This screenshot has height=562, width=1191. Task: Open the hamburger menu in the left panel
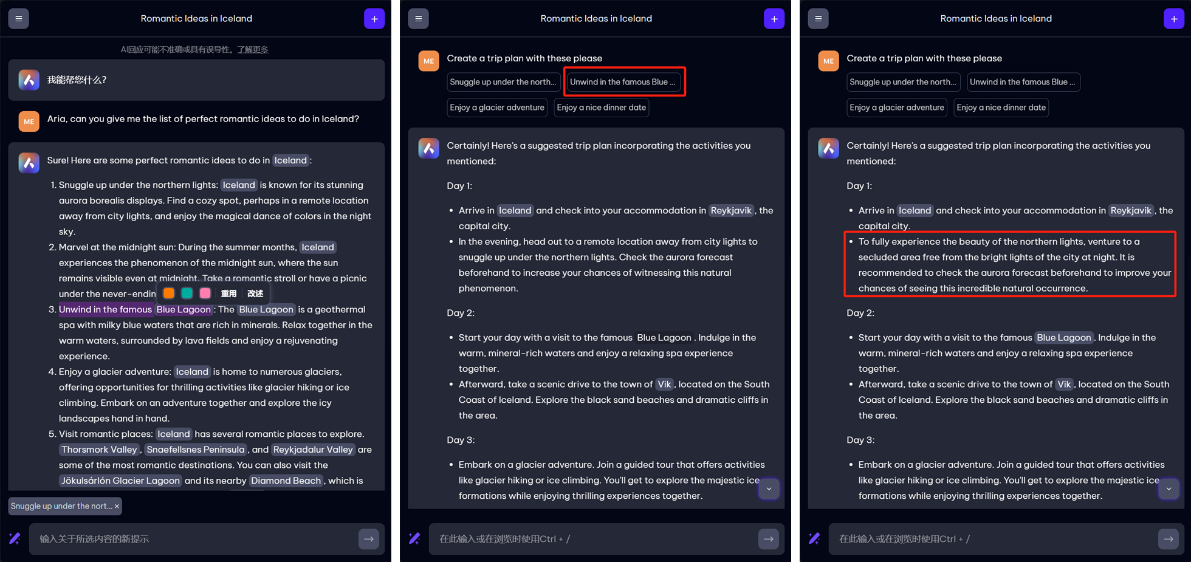tap(18, 18)
